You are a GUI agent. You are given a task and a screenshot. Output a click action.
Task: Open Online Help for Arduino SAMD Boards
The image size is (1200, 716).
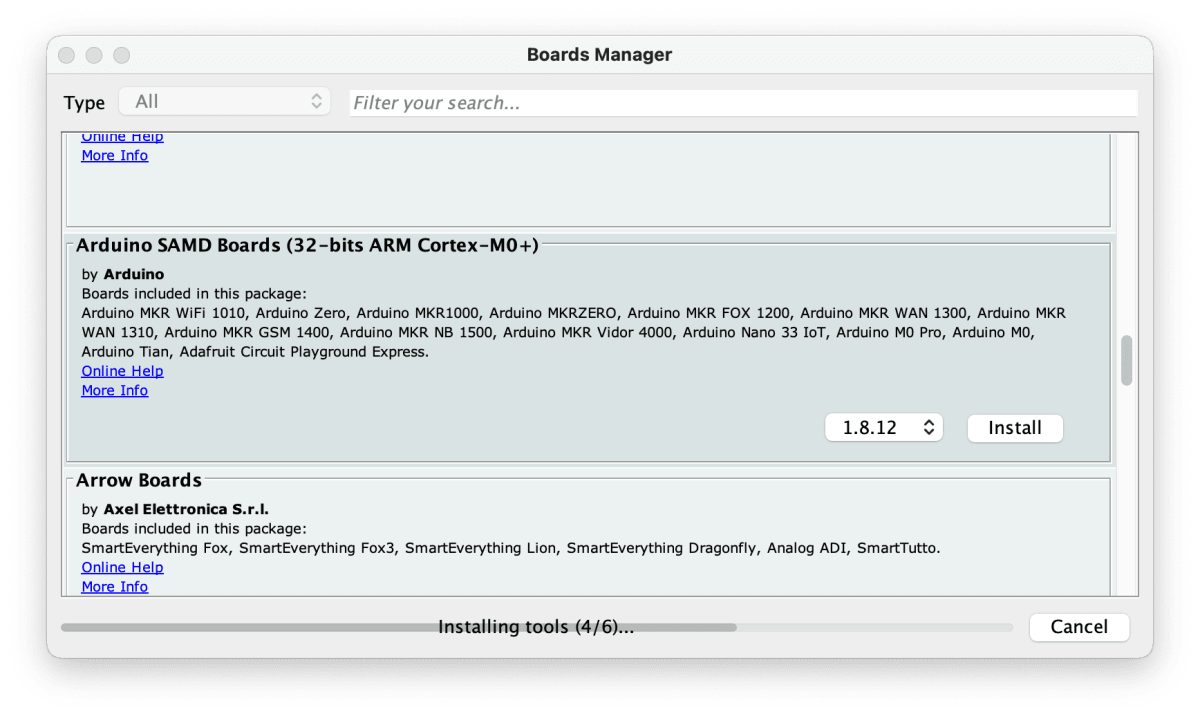tap(122, 371)
